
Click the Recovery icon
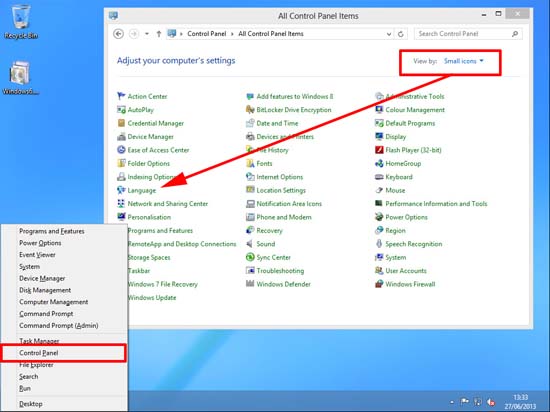[250, 230]
